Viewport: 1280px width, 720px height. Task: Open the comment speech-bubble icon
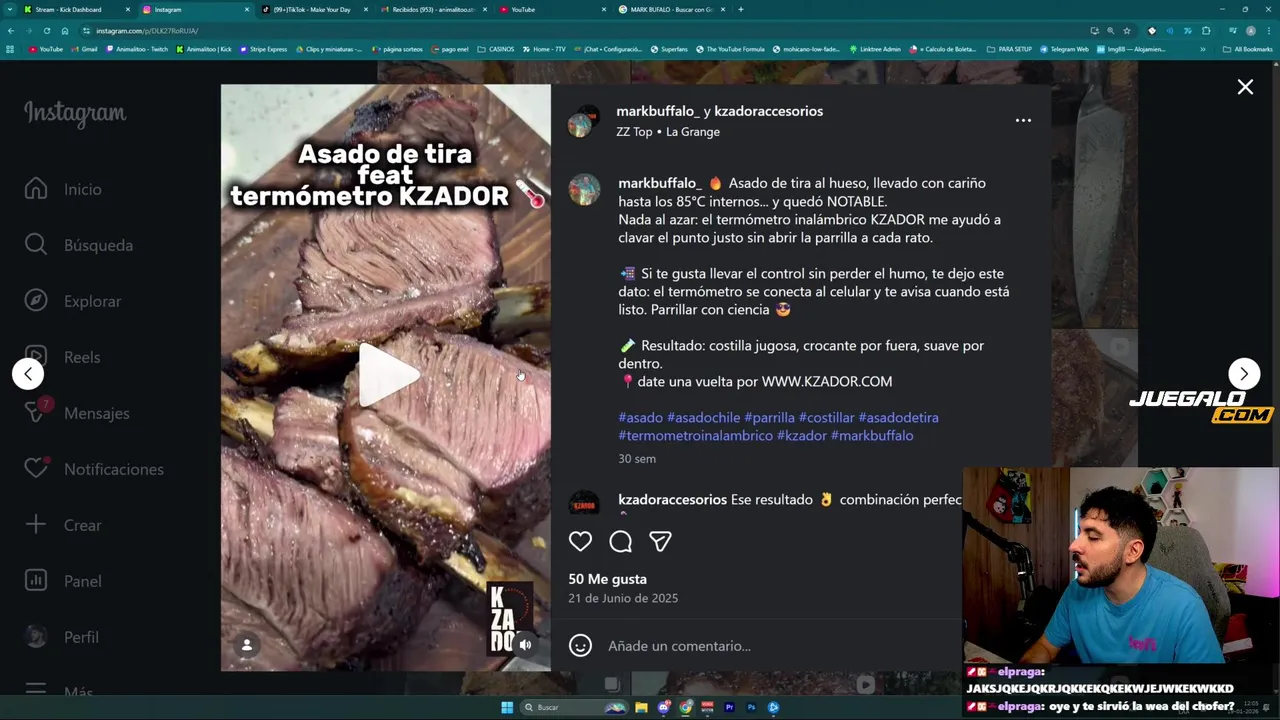tap(620, 541)
